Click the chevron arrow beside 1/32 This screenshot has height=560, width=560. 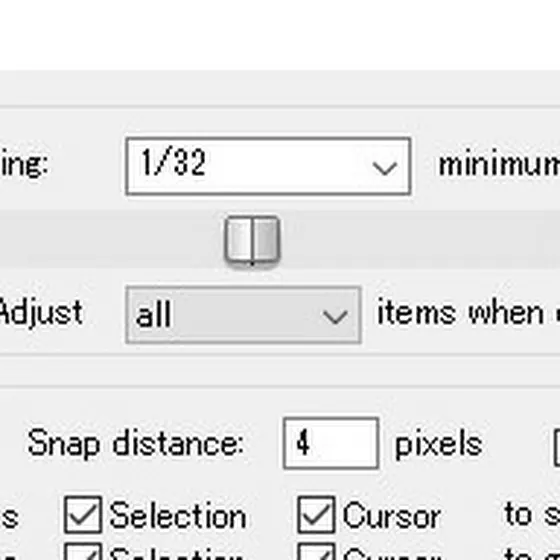click(x=385, y=168)
